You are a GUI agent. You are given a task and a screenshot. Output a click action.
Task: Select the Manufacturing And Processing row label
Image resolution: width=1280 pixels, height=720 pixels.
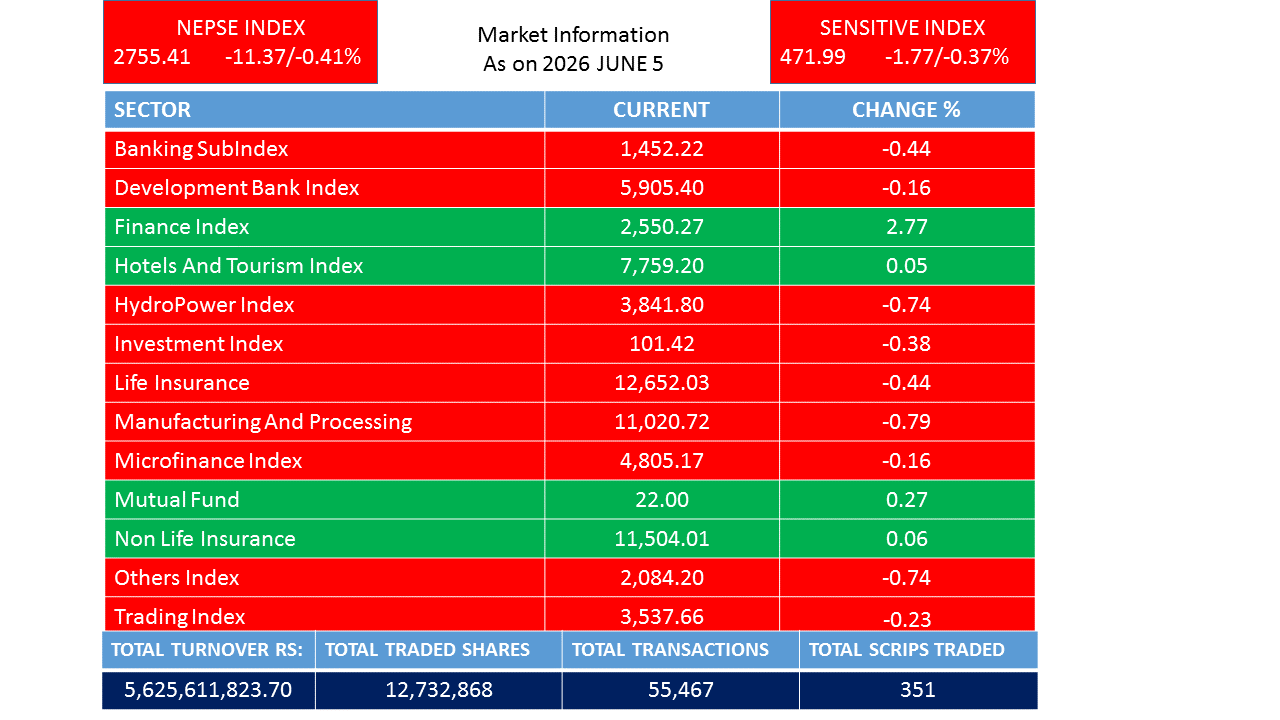click(x=263, y=422)
